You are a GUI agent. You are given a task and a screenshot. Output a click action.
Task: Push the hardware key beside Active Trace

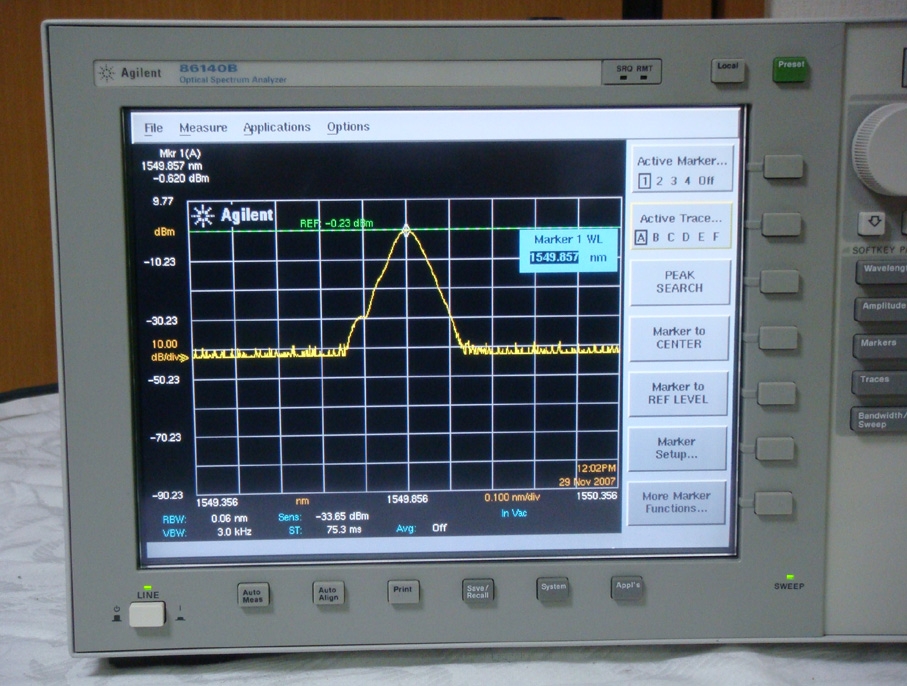(x=781, y=224)
